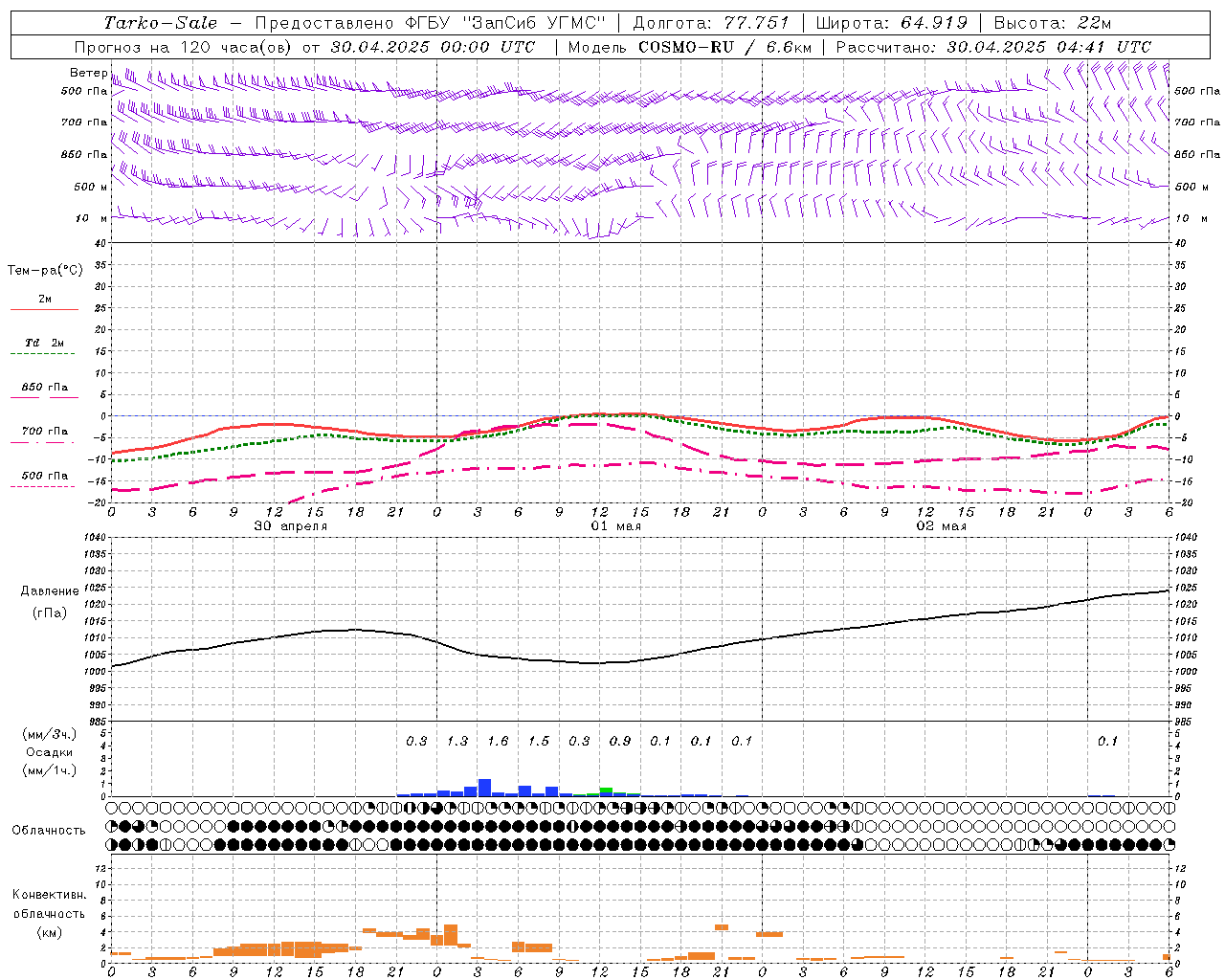
Task: Select "700 гПа" in the temperature legend
Action: (x=45, y=432)
